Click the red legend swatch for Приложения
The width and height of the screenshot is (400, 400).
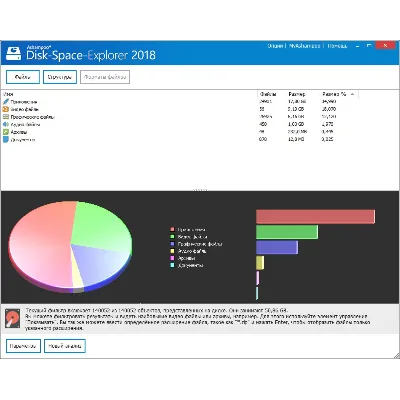(172, 229)
